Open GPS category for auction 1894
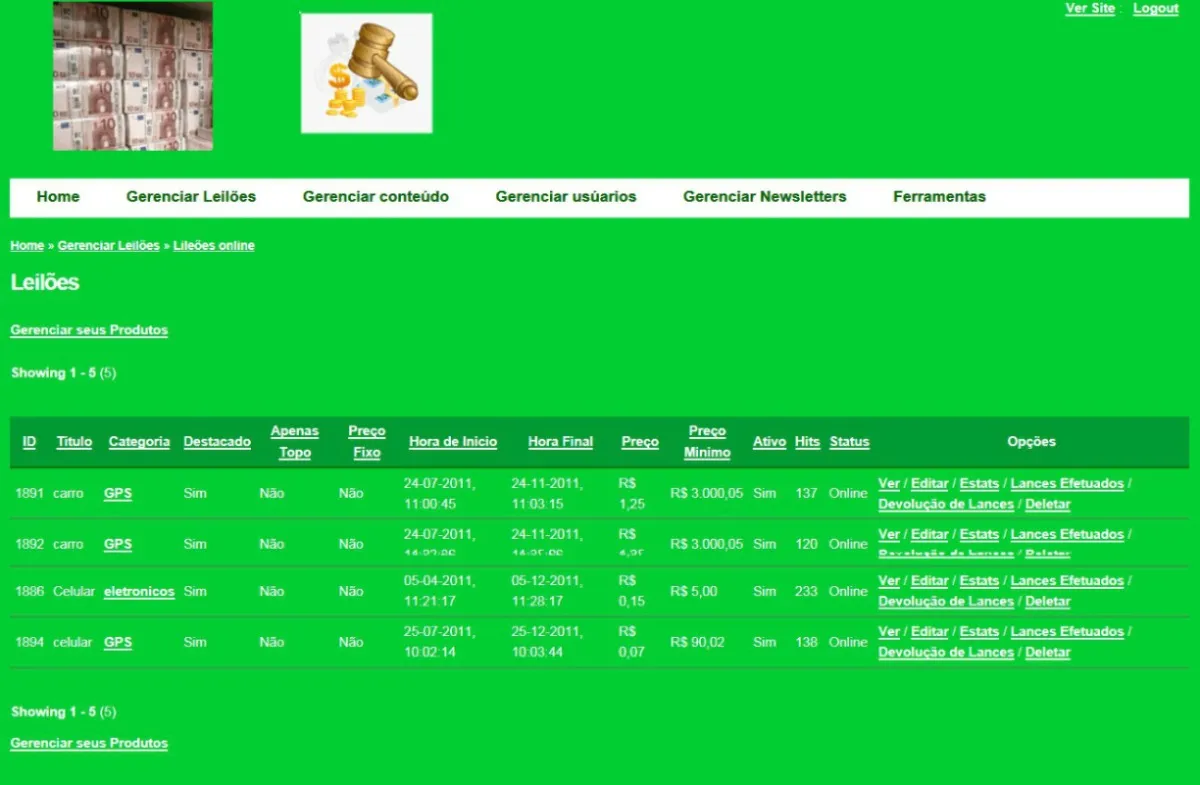 118,643
